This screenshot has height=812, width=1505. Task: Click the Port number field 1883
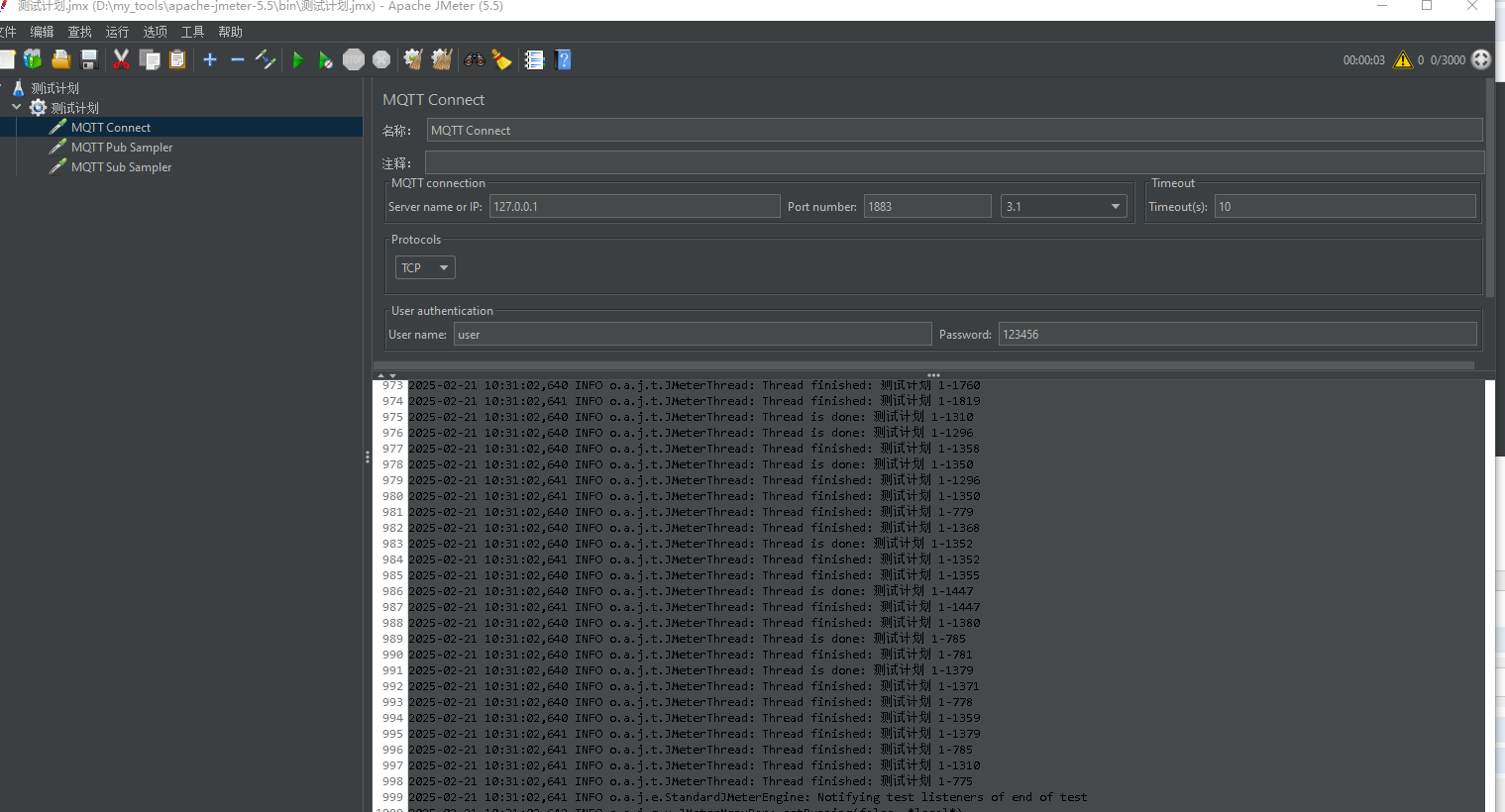click(x=927, y=206)
